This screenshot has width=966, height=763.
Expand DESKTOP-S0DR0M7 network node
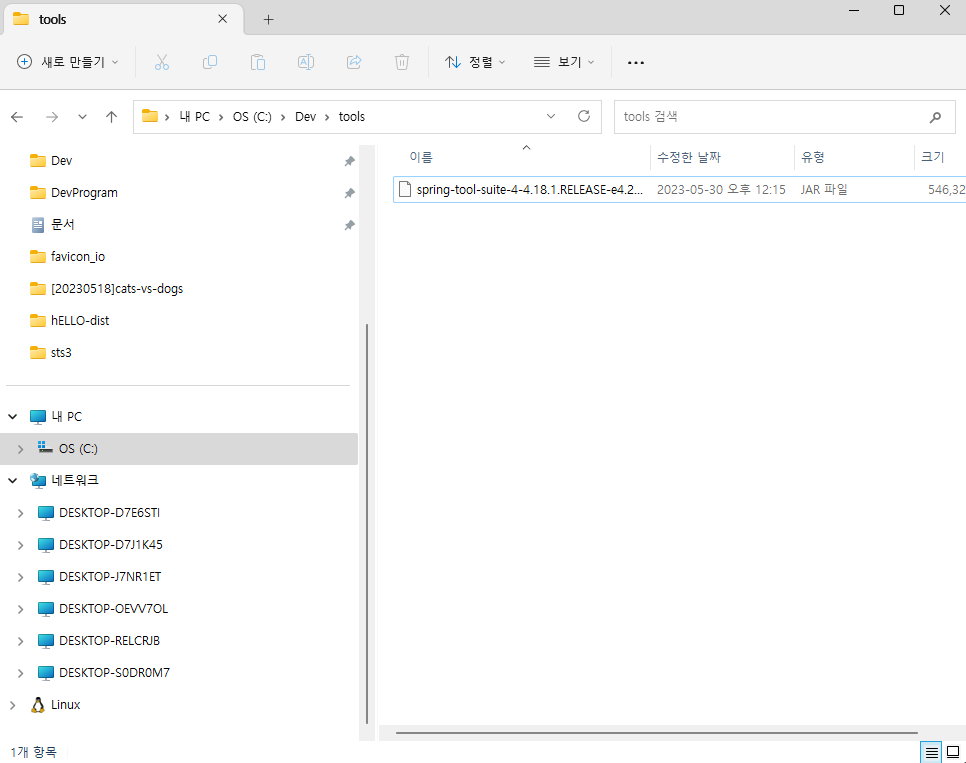click(20, 673)
